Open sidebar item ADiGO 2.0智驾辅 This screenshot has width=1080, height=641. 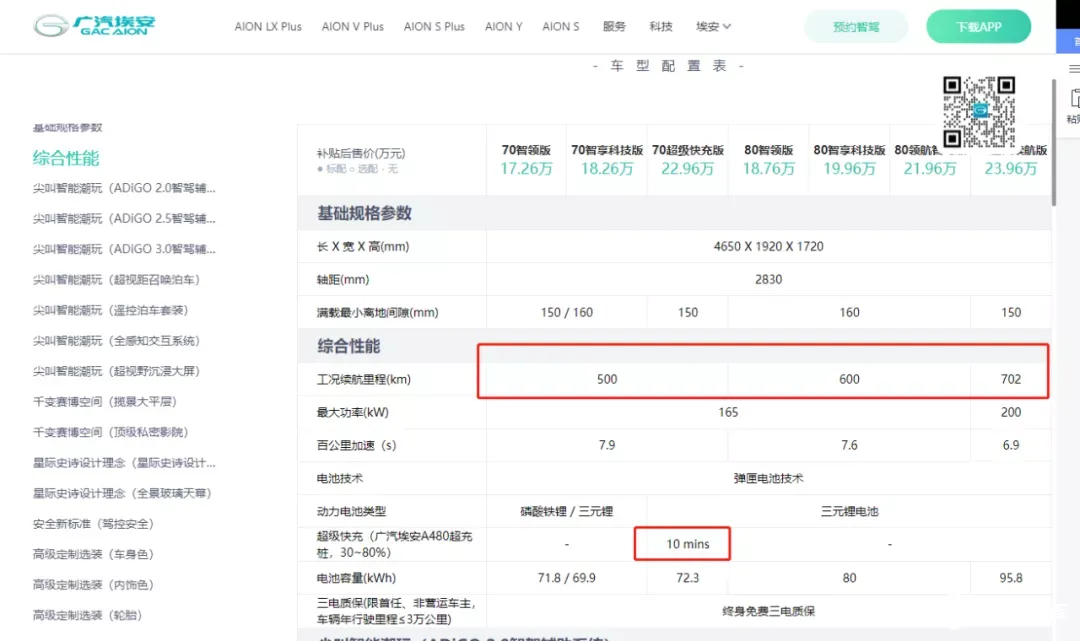[124, 188]
